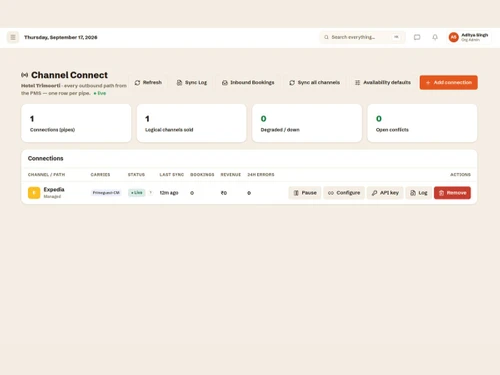Select the Connections (pipes) card

tap(76, 123)
